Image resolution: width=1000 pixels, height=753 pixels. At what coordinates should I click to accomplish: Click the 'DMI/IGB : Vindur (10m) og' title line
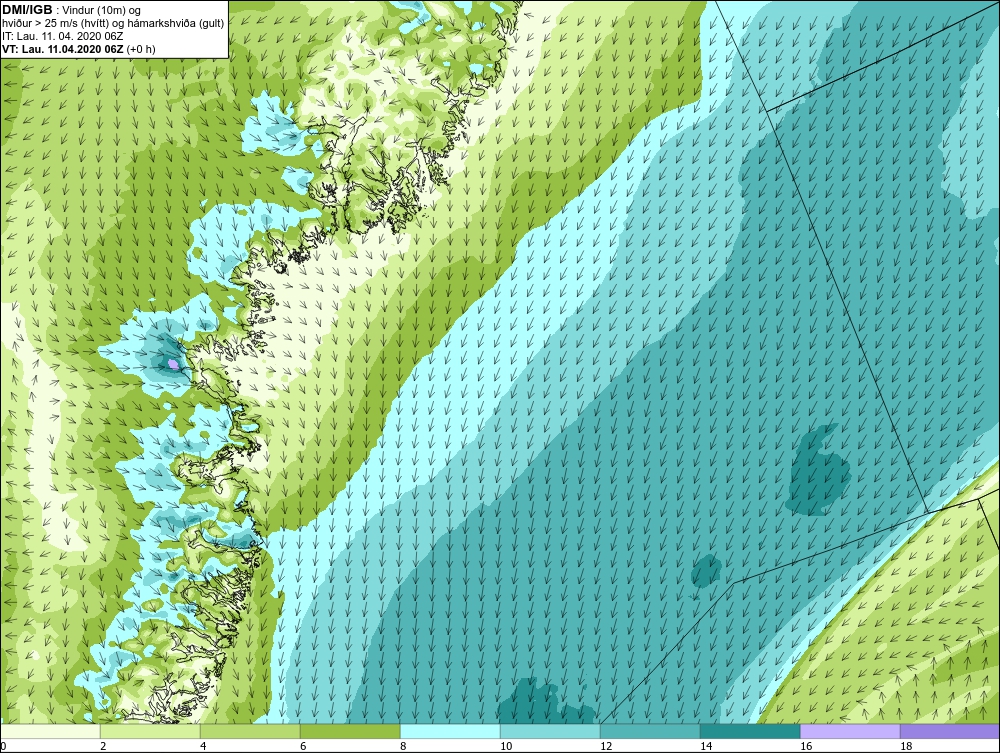[x=71, y=10]
